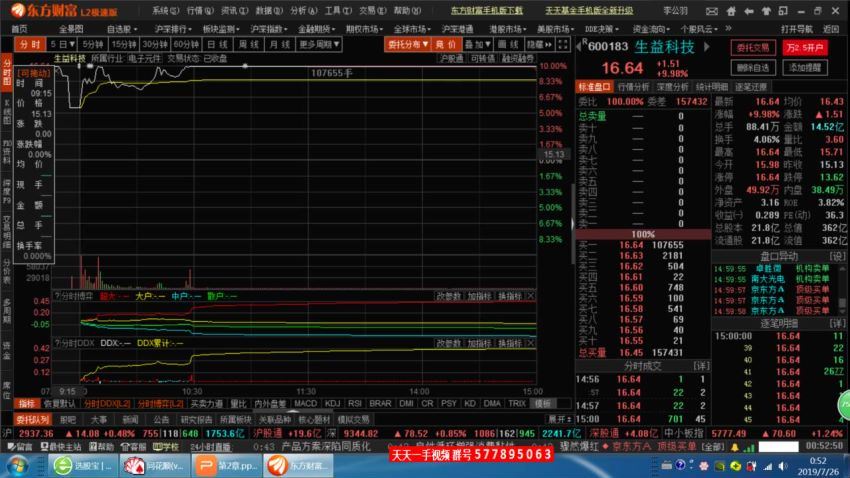Enable the MACD indicator
This screenshot has height=478, width=850.
(305, 403)
